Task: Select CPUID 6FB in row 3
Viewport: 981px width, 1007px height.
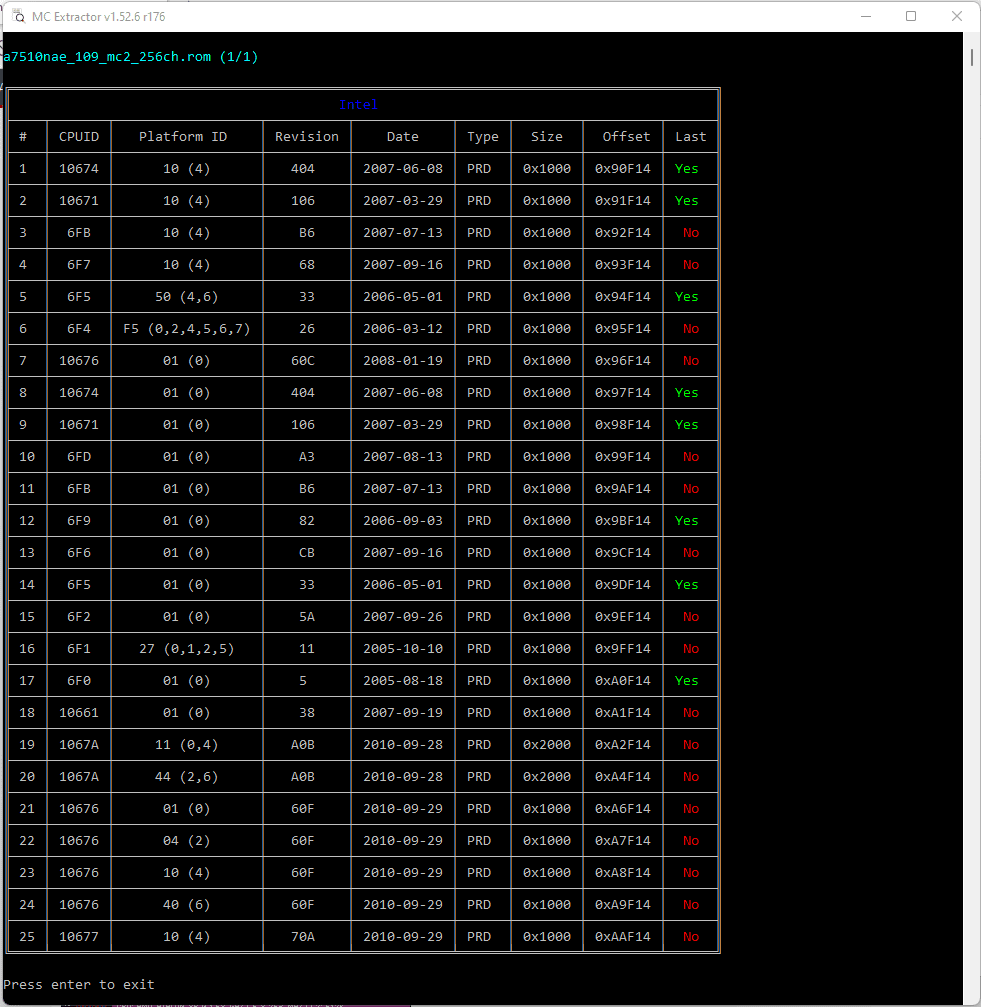Action: [79, 232]
